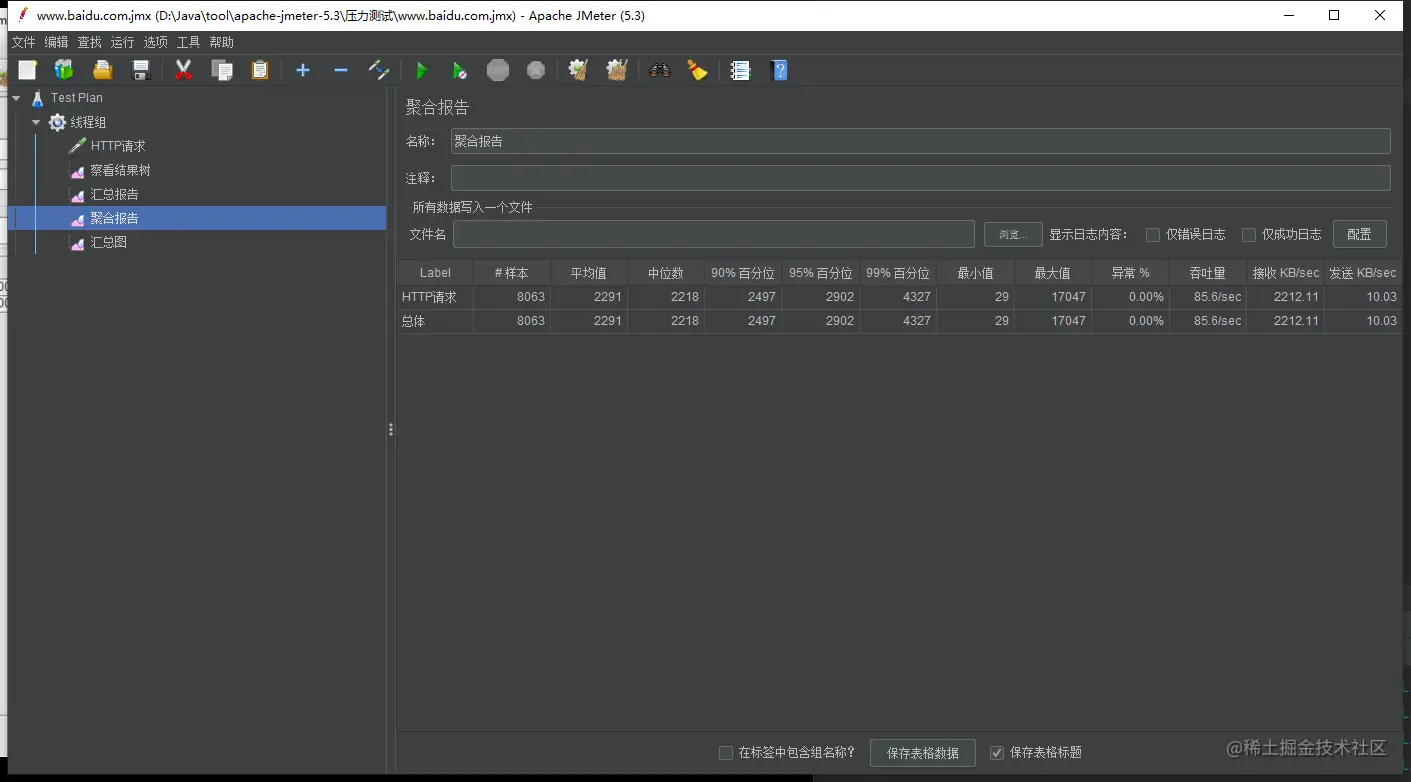Reset search with the brush icon
This screenshot has height=782, width=1411.
[697, 70]
